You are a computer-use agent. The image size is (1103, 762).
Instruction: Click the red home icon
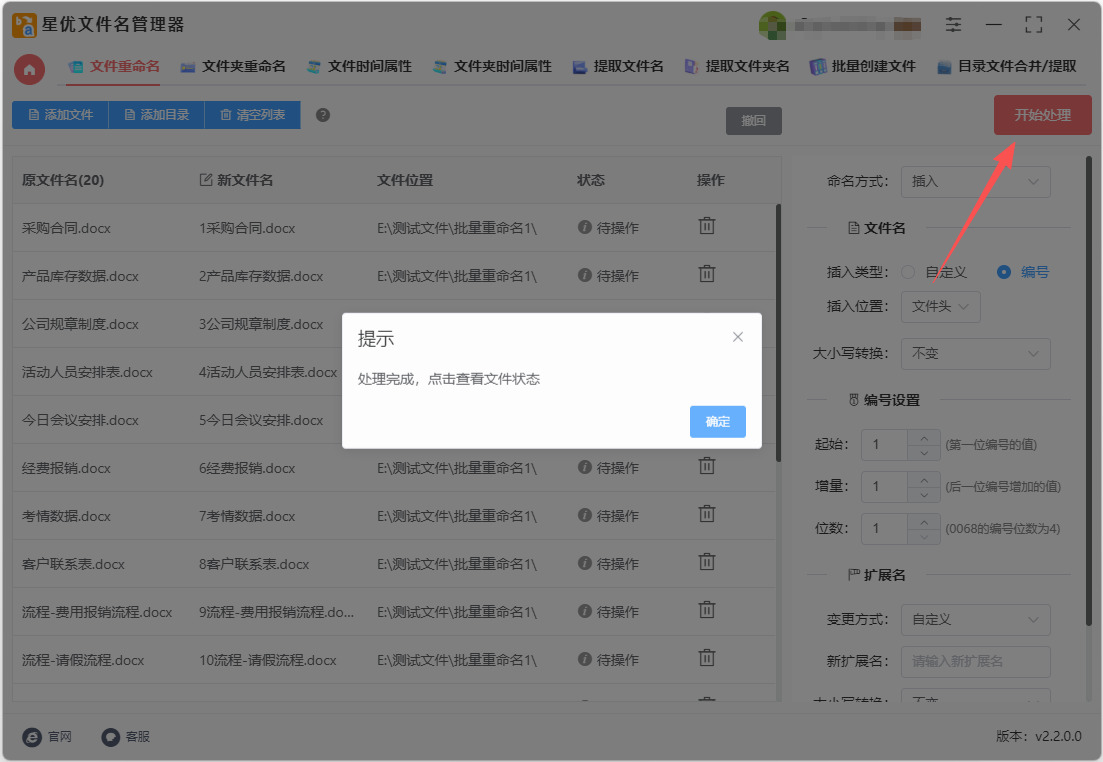tap(30, 69)
